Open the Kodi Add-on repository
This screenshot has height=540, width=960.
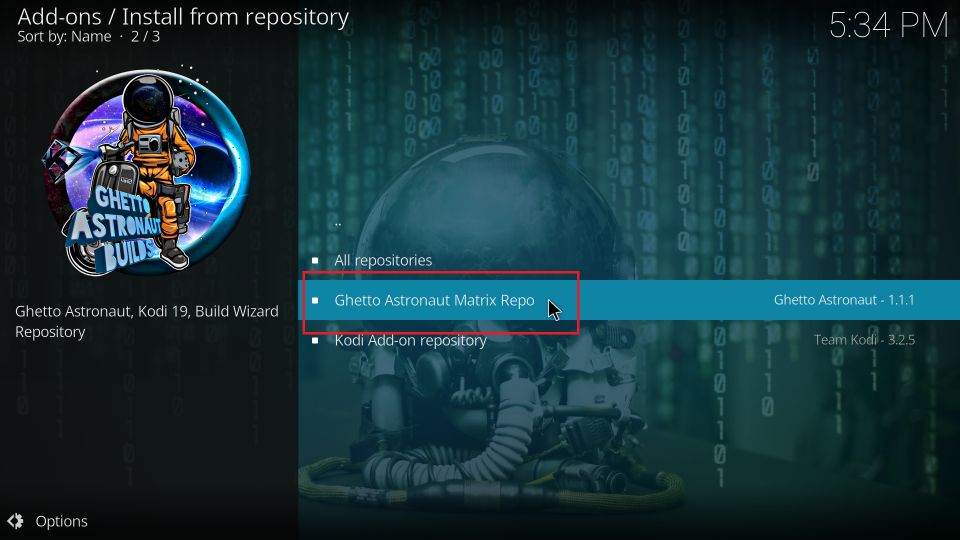pyautogui.click(x=629, y=340)
